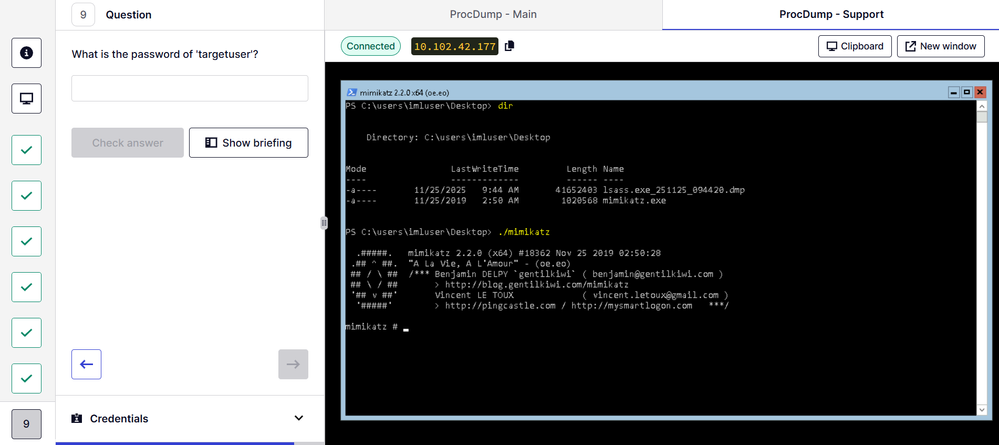
Task: Maximize the mimikatz console window
Action: tap(966, 91)
